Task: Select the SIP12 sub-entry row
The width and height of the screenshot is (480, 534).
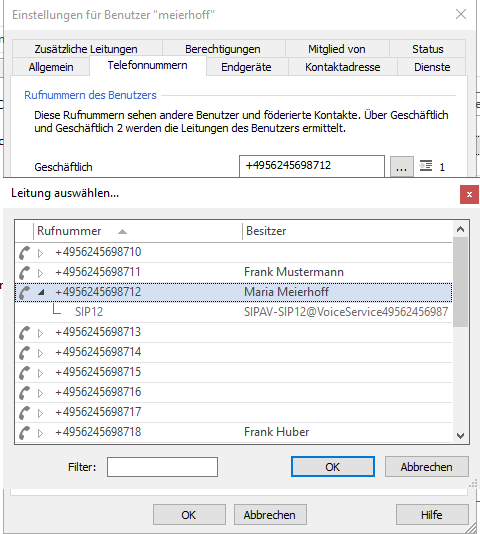Action: [x=234, y=312]
